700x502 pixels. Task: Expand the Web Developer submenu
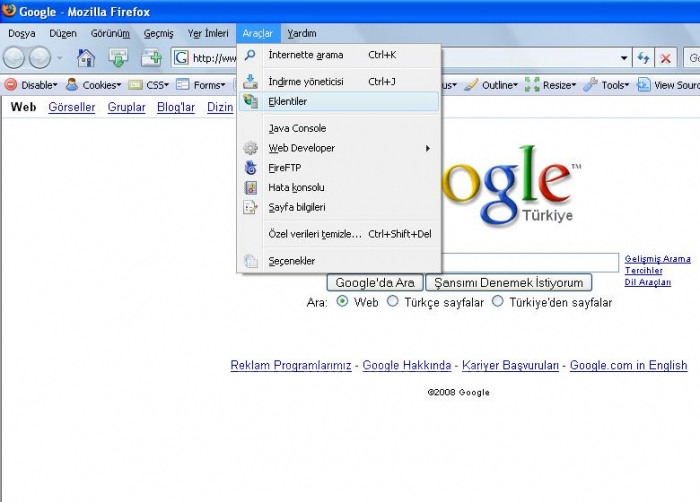tap(301, 148)
